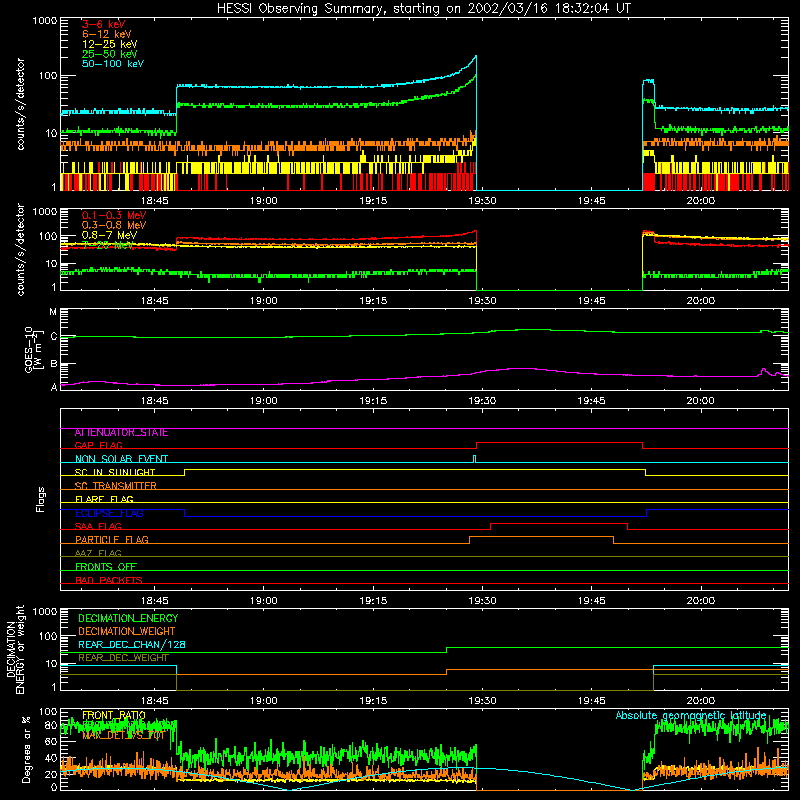Select the SC_IN_SUNLIGHT flag label
The height and width of the screenshot is (800, 800).
115,472
